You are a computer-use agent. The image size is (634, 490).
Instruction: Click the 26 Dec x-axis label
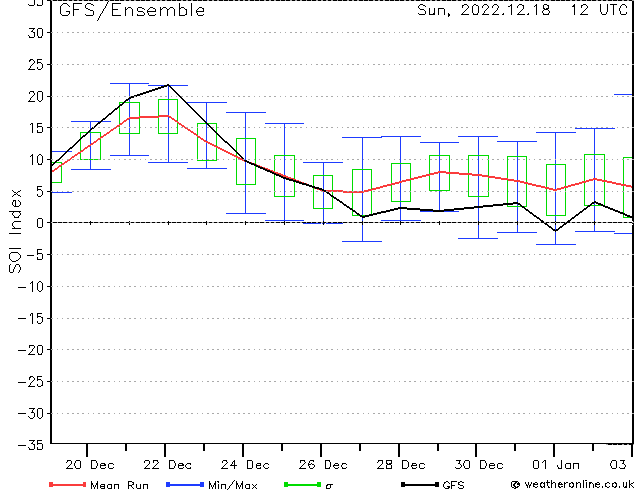(323, 465)
